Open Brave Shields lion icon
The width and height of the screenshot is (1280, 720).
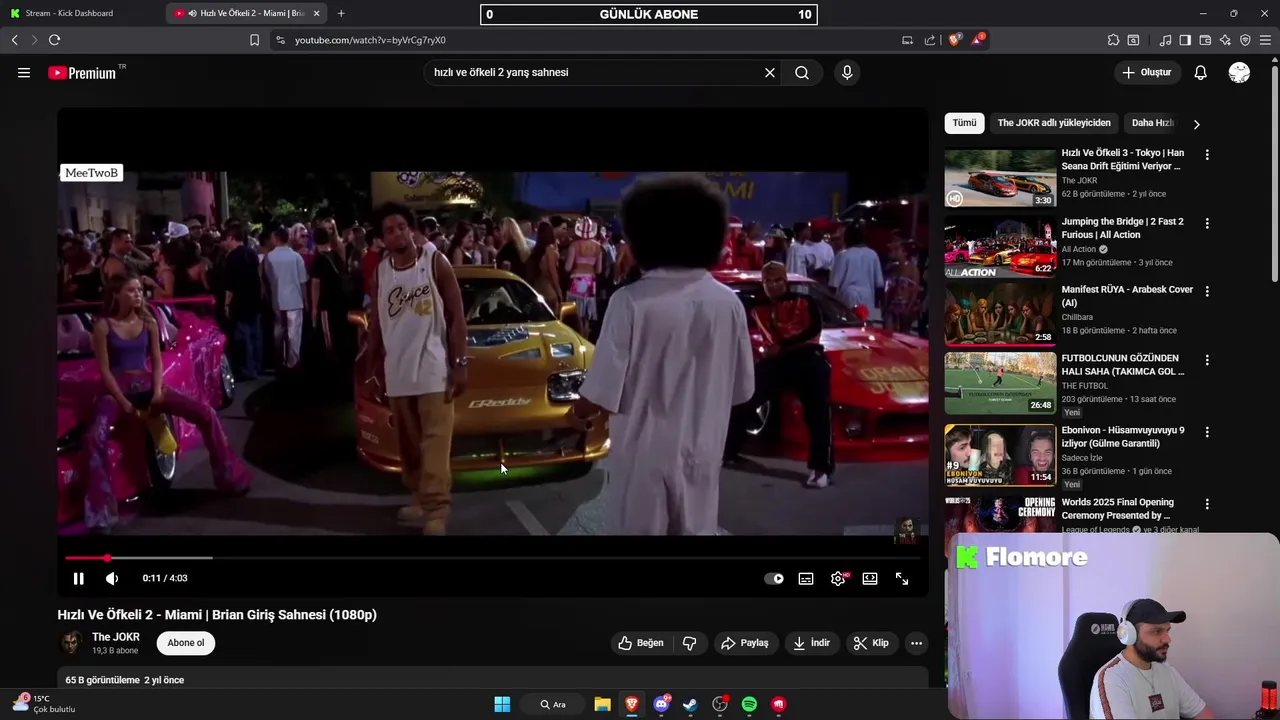pos(954,40)
